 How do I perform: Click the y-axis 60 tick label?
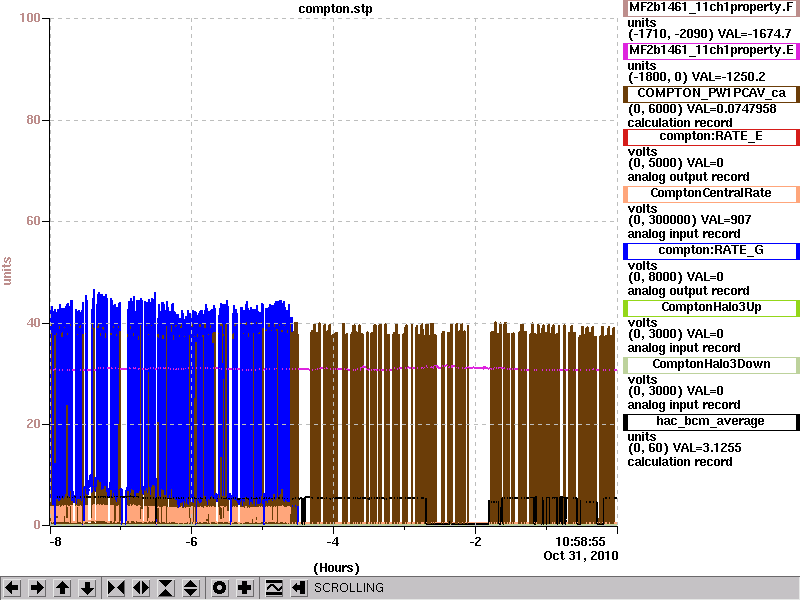33,221
